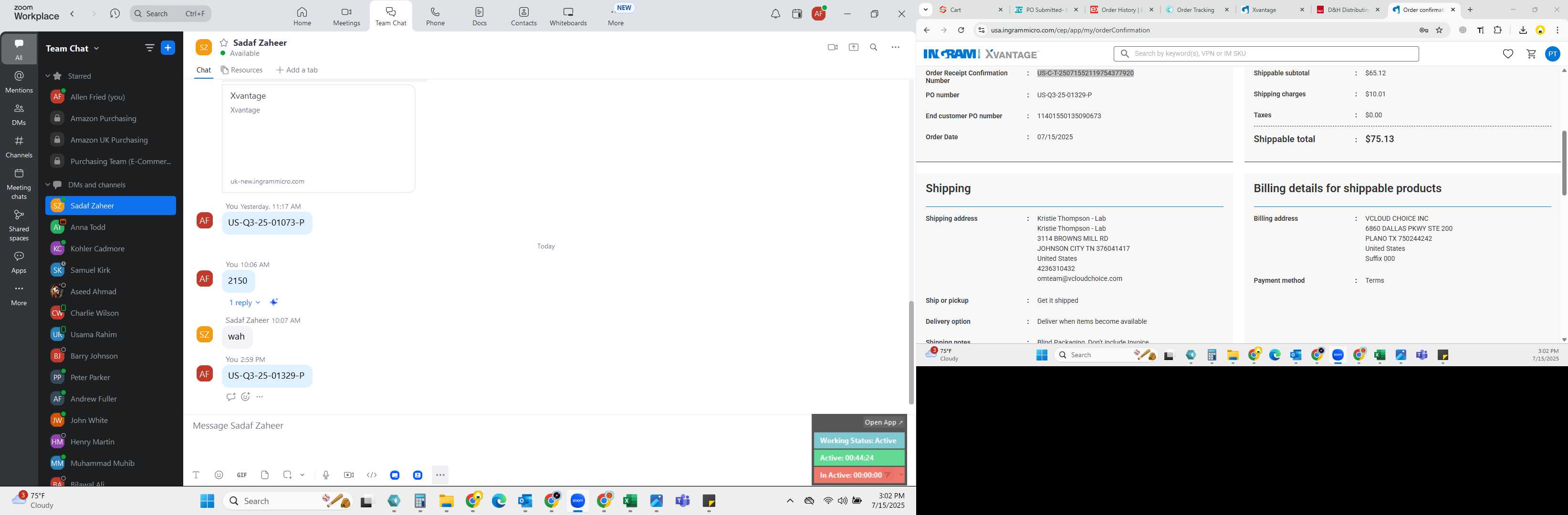Click Ingram Micro keyword search field
Image resolution: width=1568 pixels, height=515 pixels.
[1266, 54]
